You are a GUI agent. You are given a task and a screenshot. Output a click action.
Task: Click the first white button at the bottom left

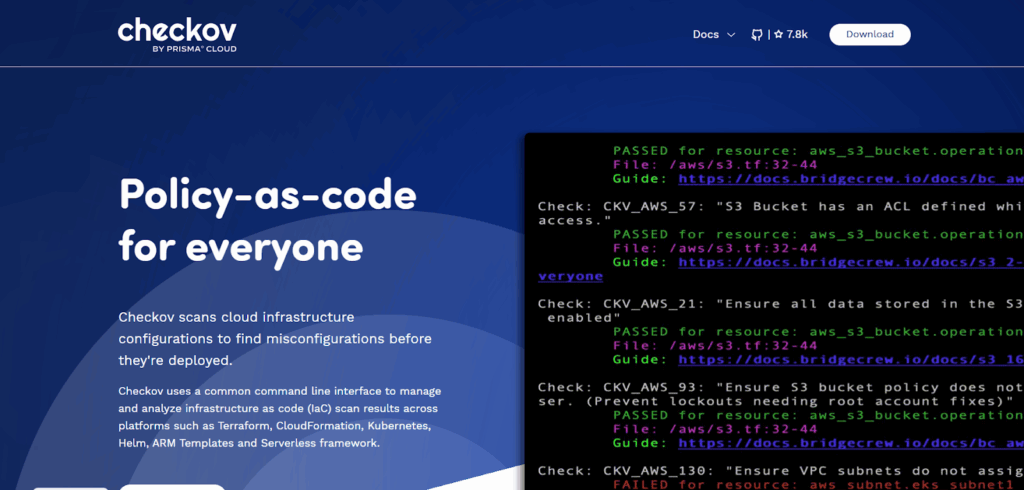(70, 486)
